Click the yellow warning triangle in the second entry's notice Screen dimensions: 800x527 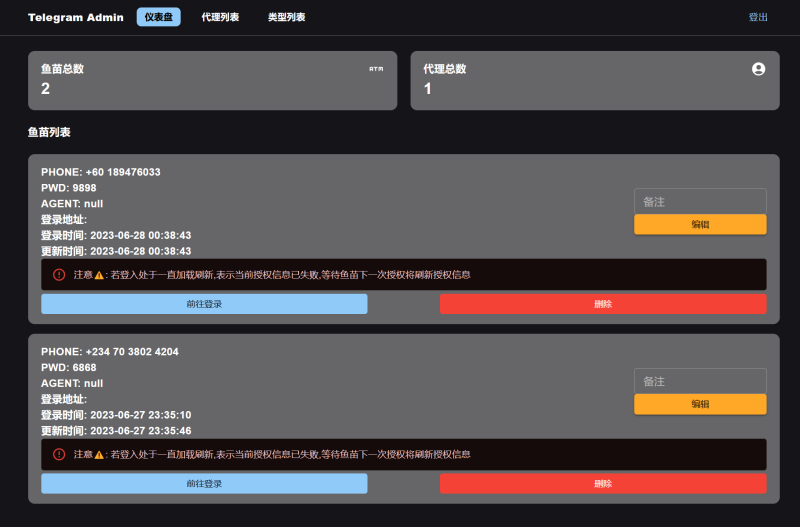pos(99,454)
